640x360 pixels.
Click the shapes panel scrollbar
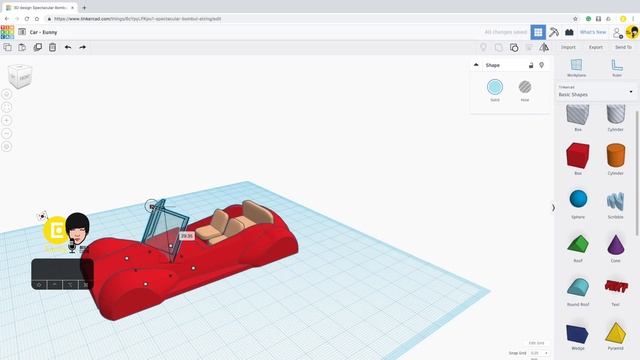point(637,173)
